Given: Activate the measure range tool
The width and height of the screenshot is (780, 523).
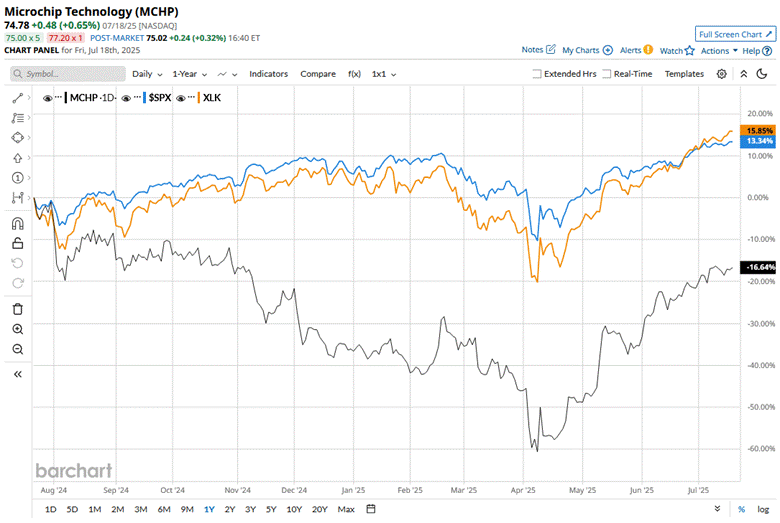Looking at the screenshot, I should click(17, 198).
